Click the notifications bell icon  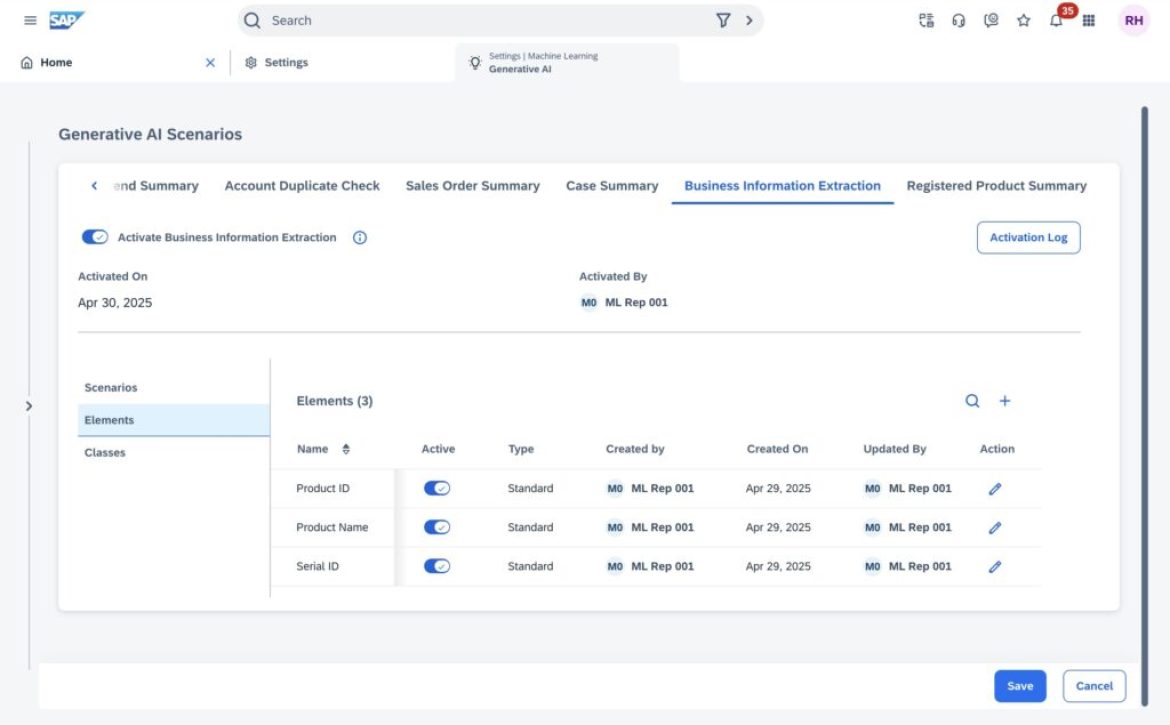click(1056, 21)
